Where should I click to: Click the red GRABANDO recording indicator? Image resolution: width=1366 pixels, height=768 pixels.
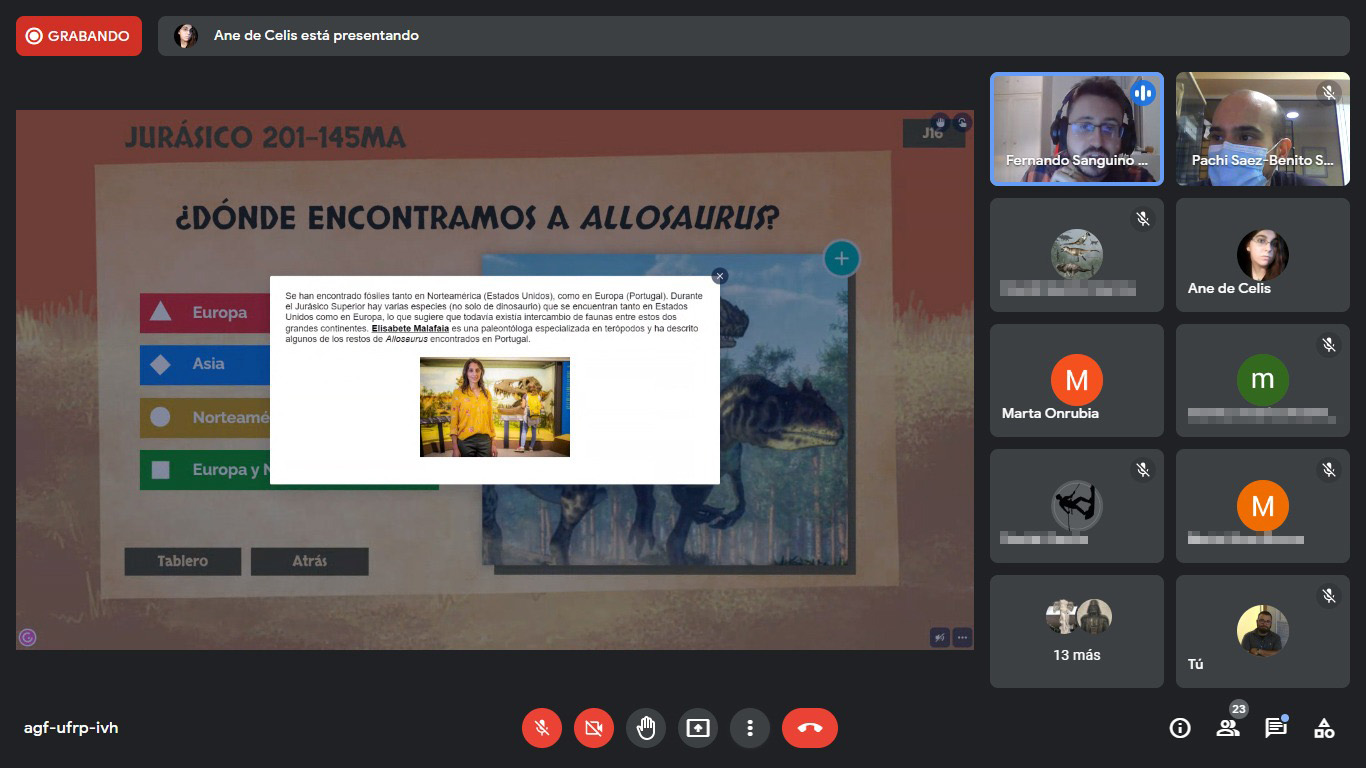click(79, 36)
